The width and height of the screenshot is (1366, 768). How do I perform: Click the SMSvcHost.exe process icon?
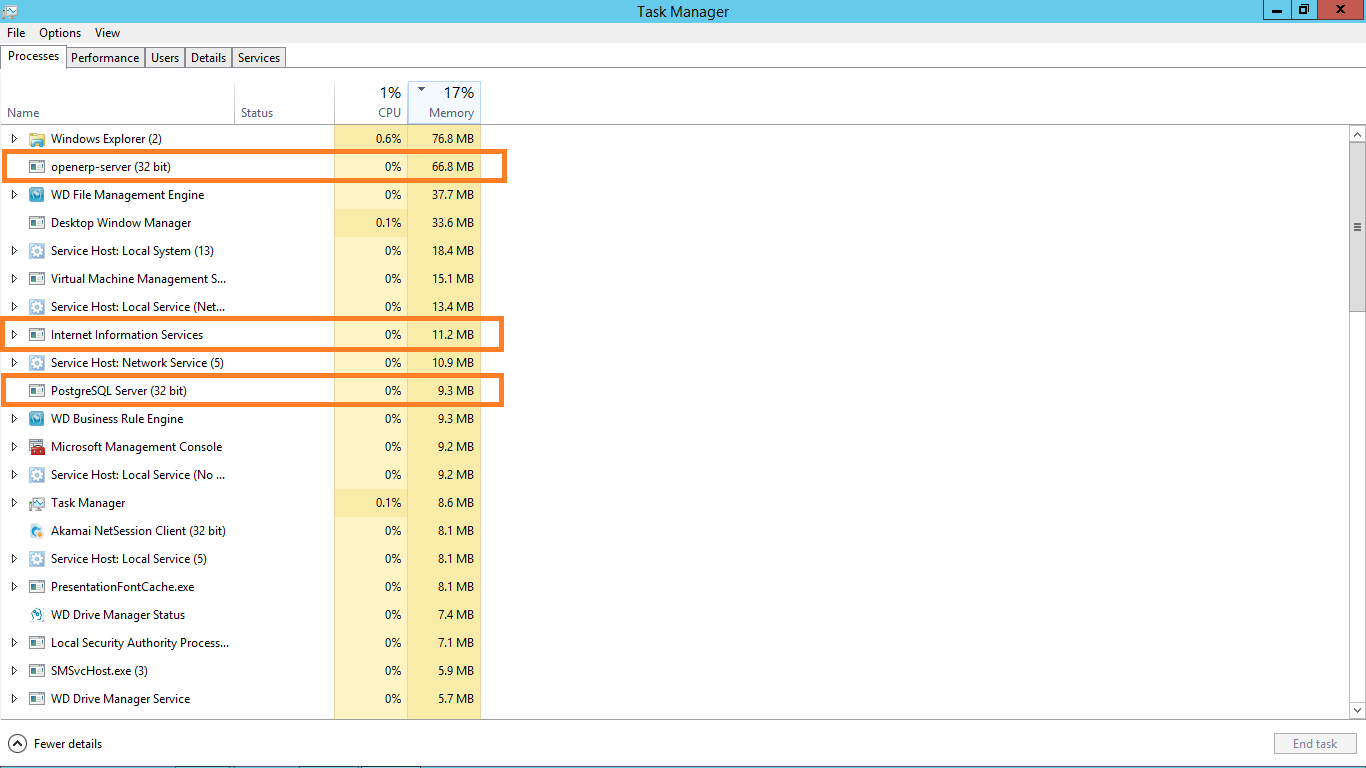37,671
